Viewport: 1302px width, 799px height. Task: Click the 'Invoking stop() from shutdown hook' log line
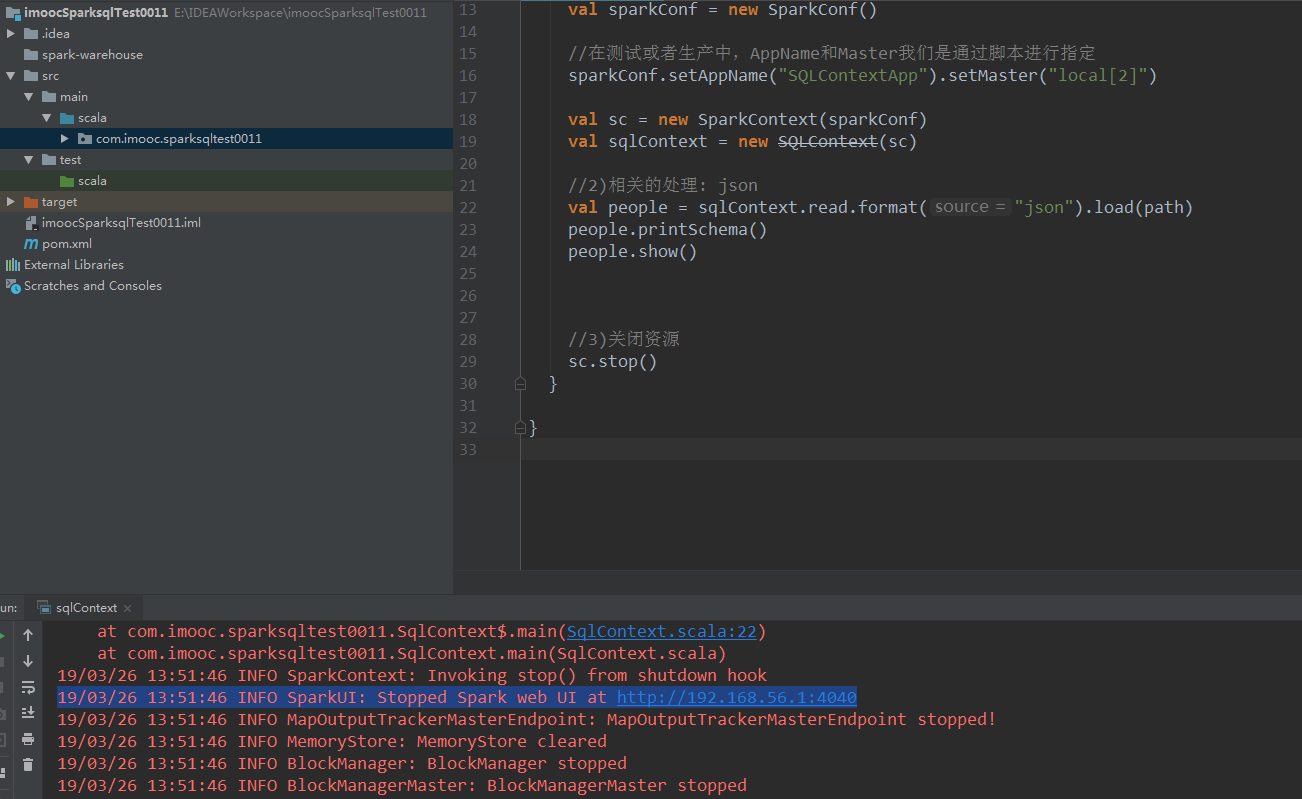pyautogui.click(x=412, y=675)
